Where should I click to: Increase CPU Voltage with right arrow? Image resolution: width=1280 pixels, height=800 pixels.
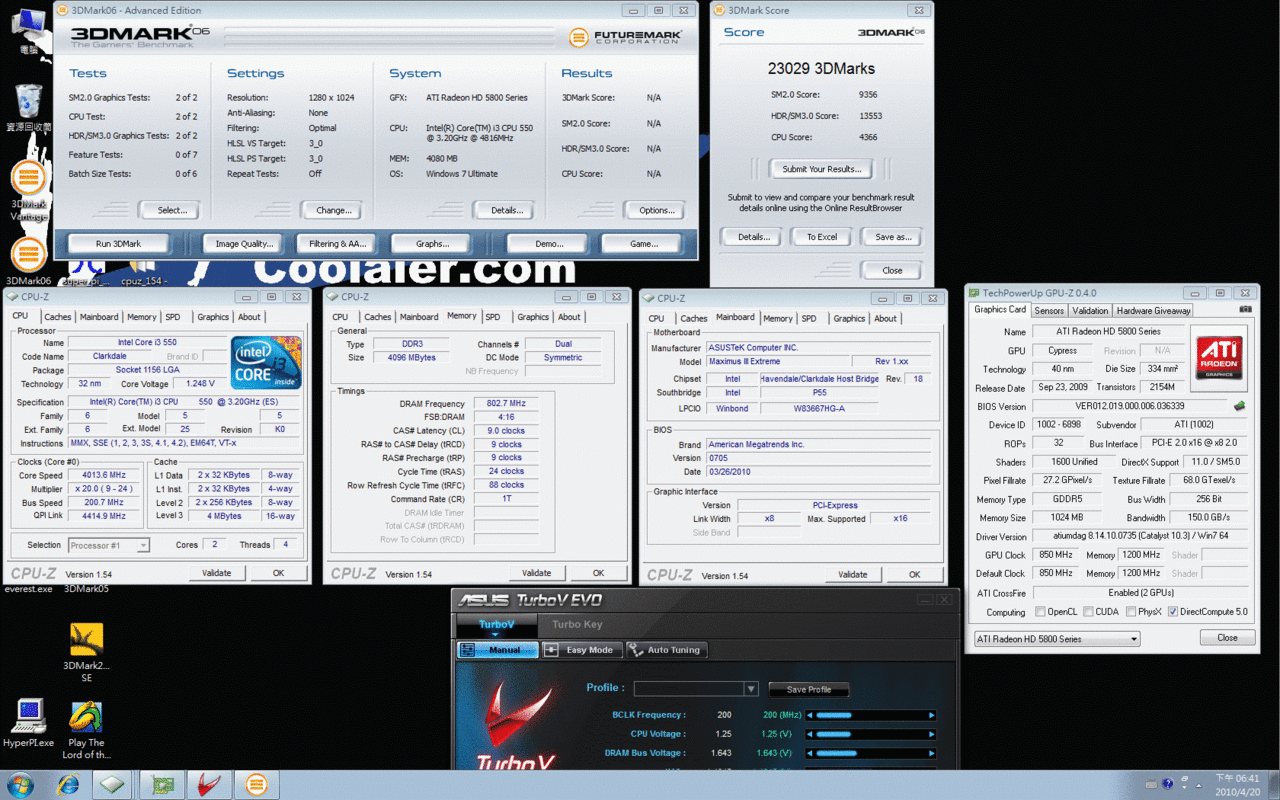(x=932, y=734)
